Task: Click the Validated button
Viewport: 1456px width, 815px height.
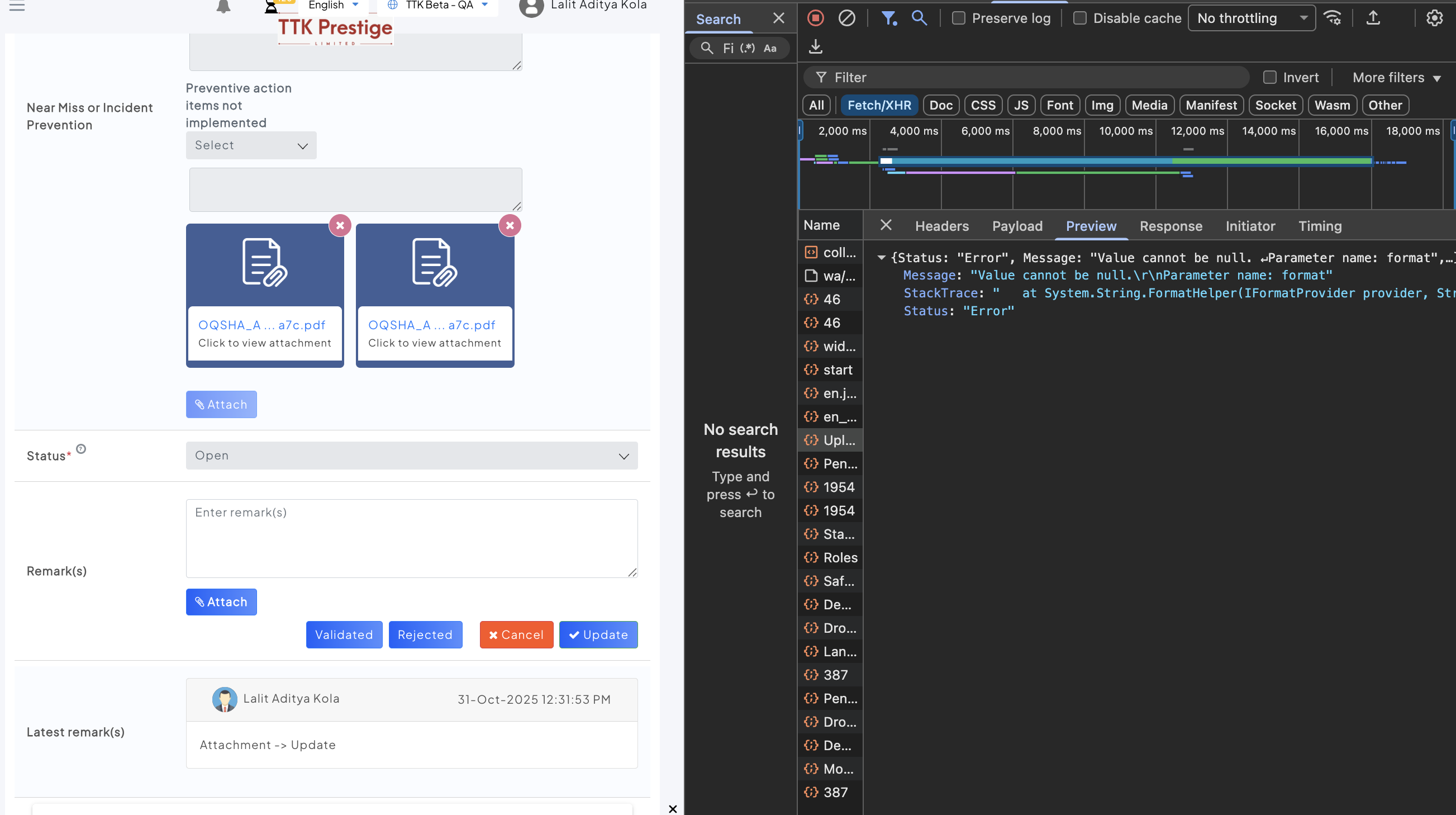Action: [344, 634]
